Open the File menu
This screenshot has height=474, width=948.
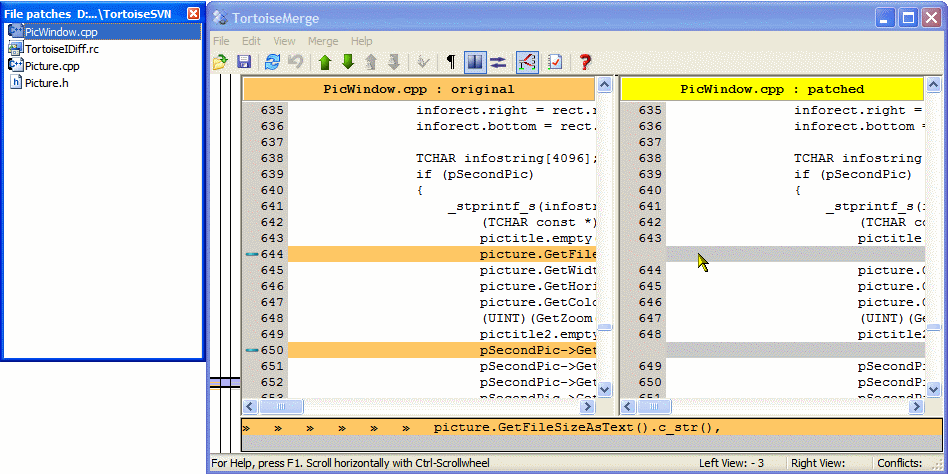tap(221, 41)
